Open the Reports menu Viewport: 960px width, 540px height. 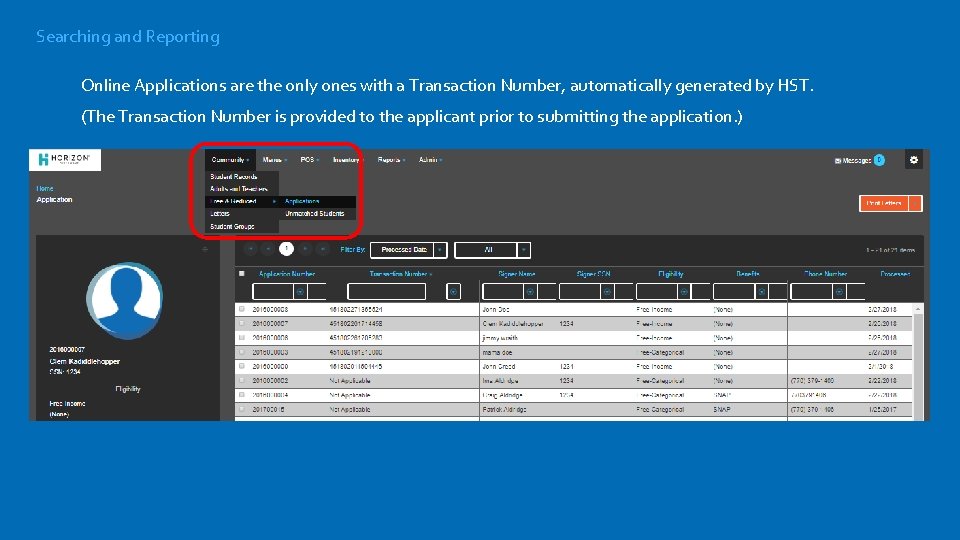coord(391,160)
